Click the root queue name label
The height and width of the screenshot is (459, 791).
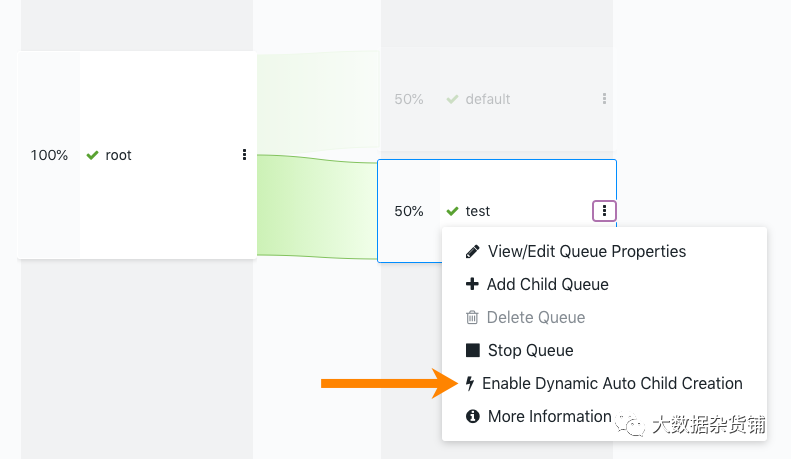pos(119,155)
